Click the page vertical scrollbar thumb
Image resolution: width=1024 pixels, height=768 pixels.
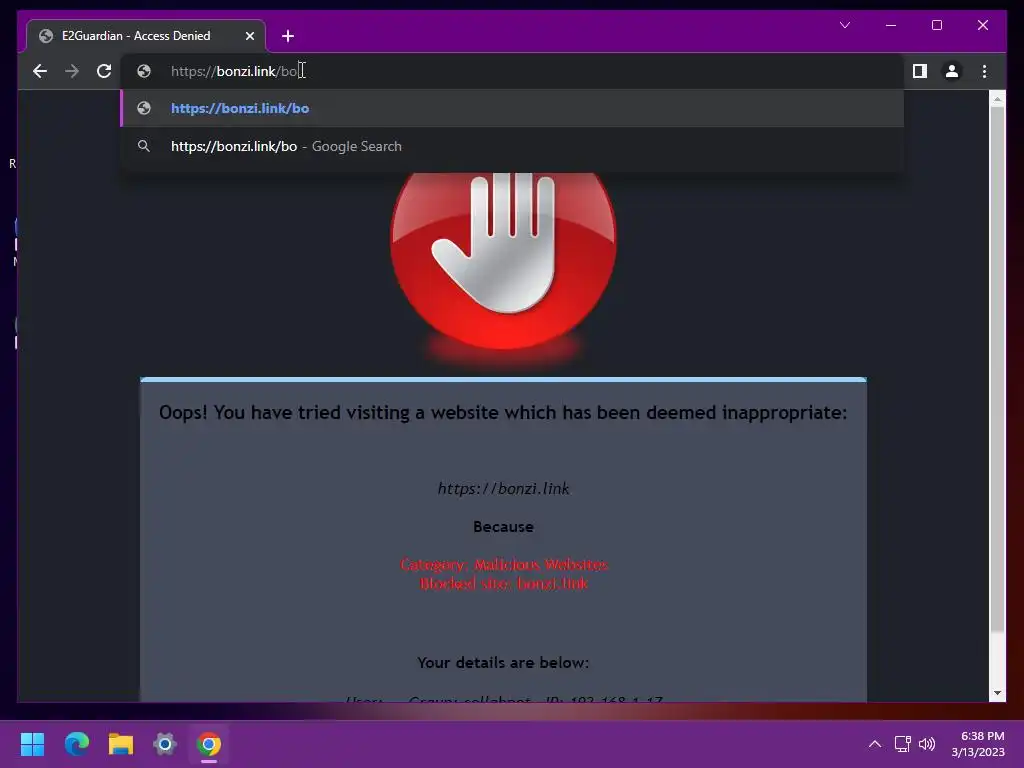[997, 369]
